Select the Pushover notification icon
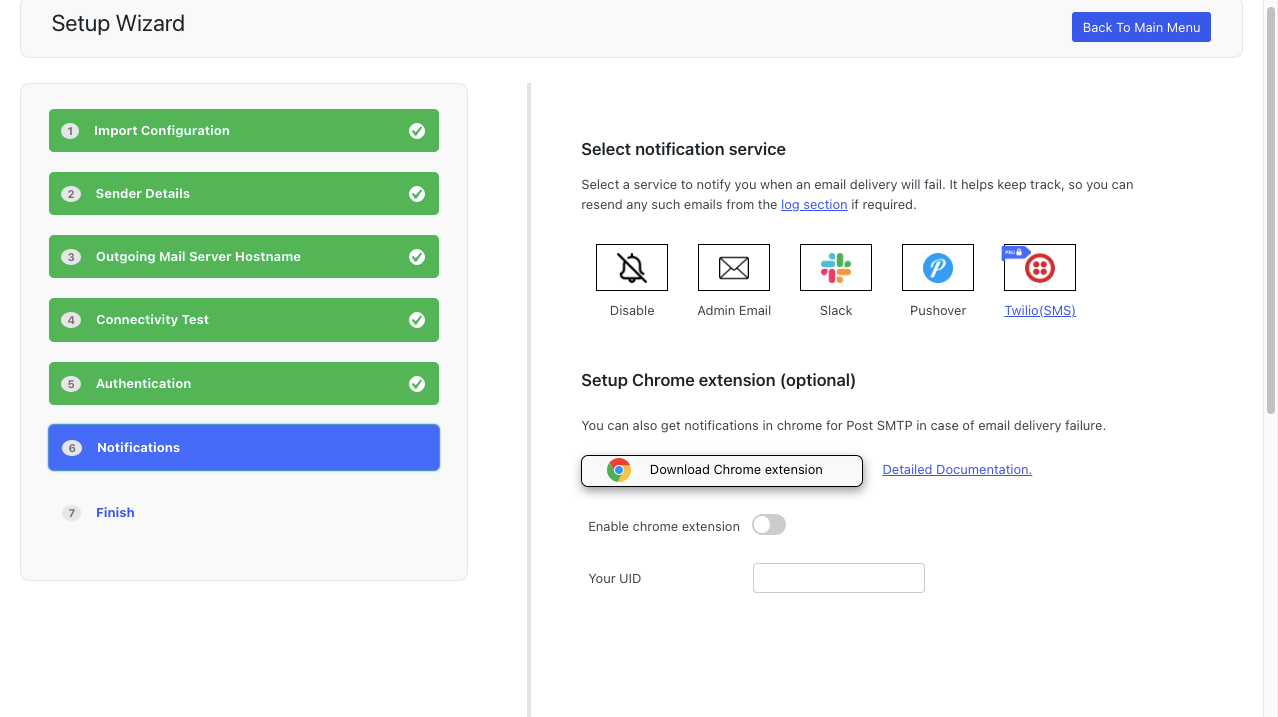Screen dimensions: 1278x717 pyautogui.click(x=937, y=267)
